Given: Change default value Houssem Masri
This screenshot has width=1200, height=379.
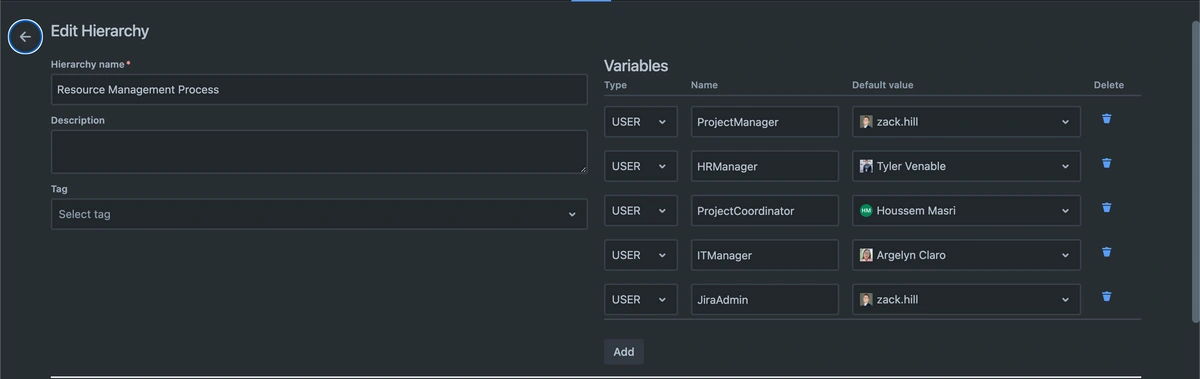Looking at the screenshot, I should click(x=966, y=211).
